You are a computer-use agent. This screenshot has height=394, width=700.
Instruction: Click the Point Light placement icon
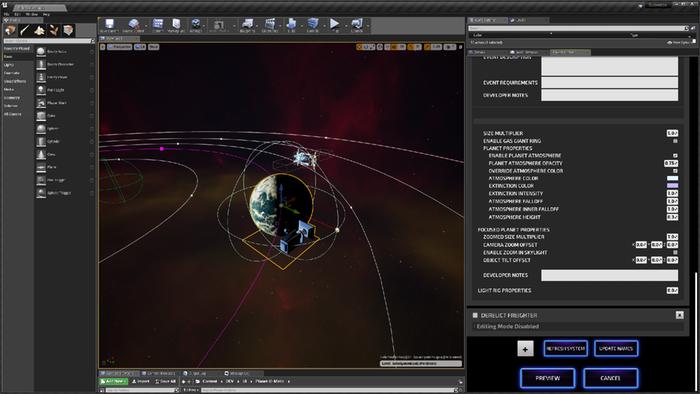[x=41, y=90]
